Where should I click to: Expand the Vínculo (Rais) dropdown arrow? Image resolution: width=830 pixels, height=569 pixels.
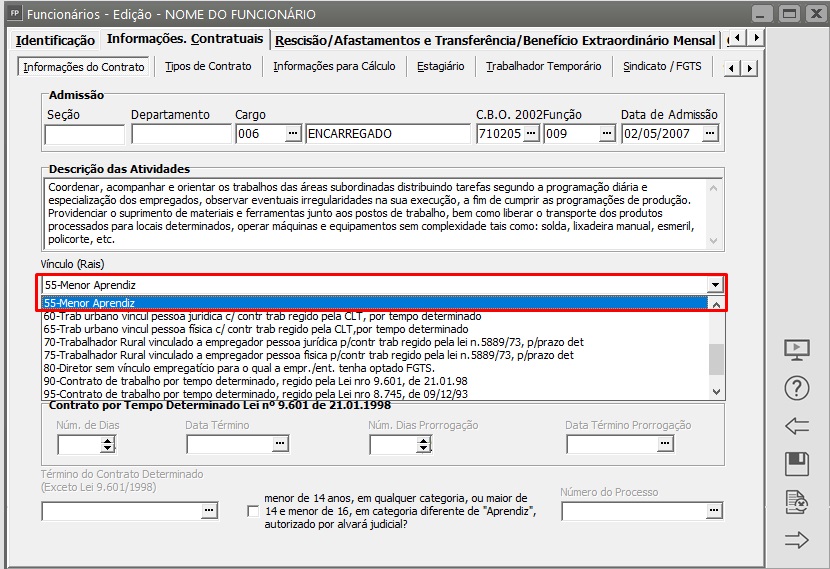point(714,285)
